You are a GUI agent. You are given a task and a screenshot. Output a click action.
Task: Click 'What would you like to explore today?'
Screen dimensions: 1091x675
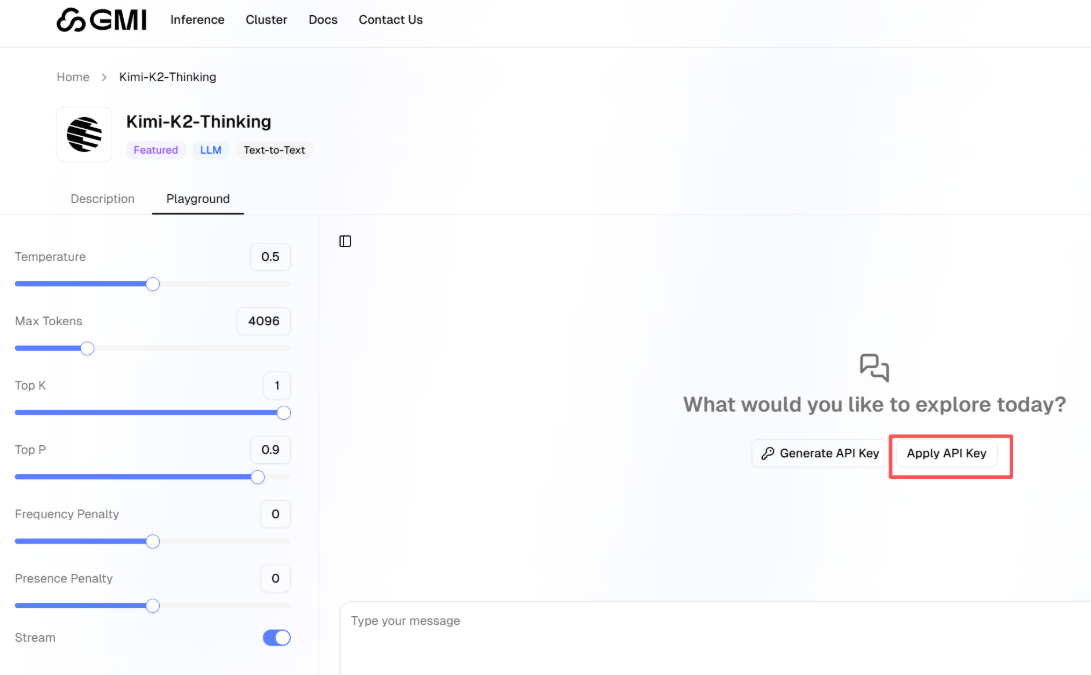tap(875, 404)
